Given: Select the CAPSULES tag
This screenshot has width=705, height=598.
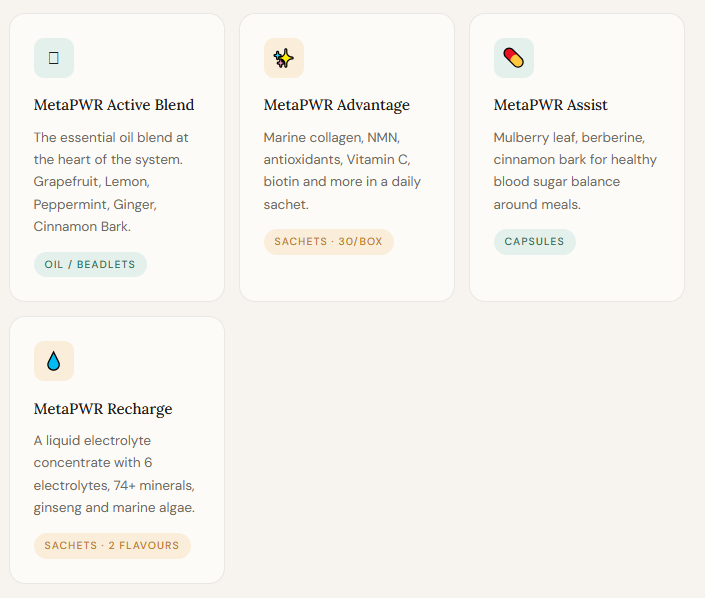Looking at the screenshot, I should (x=535, y=242).
